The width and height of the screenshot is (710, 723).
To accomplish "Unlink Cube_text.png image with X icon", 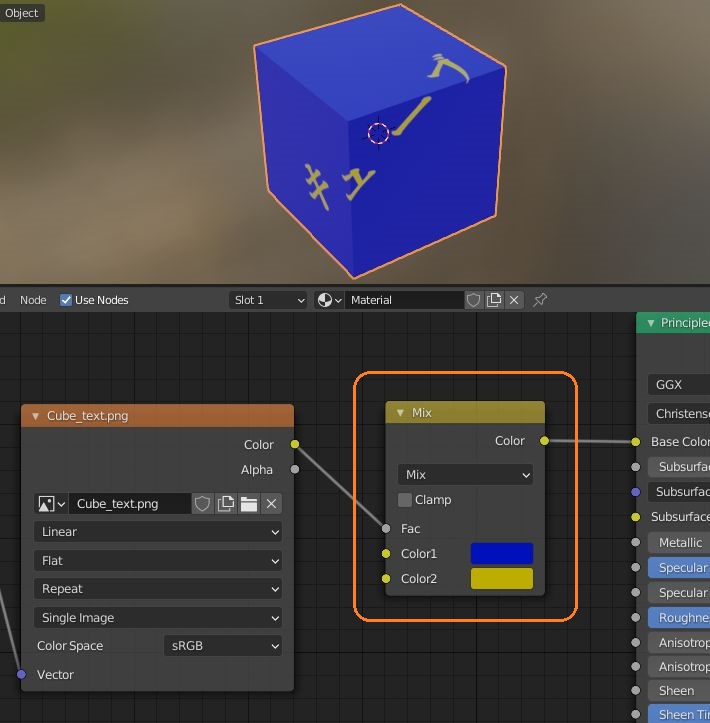I will [x=271, y=504].
